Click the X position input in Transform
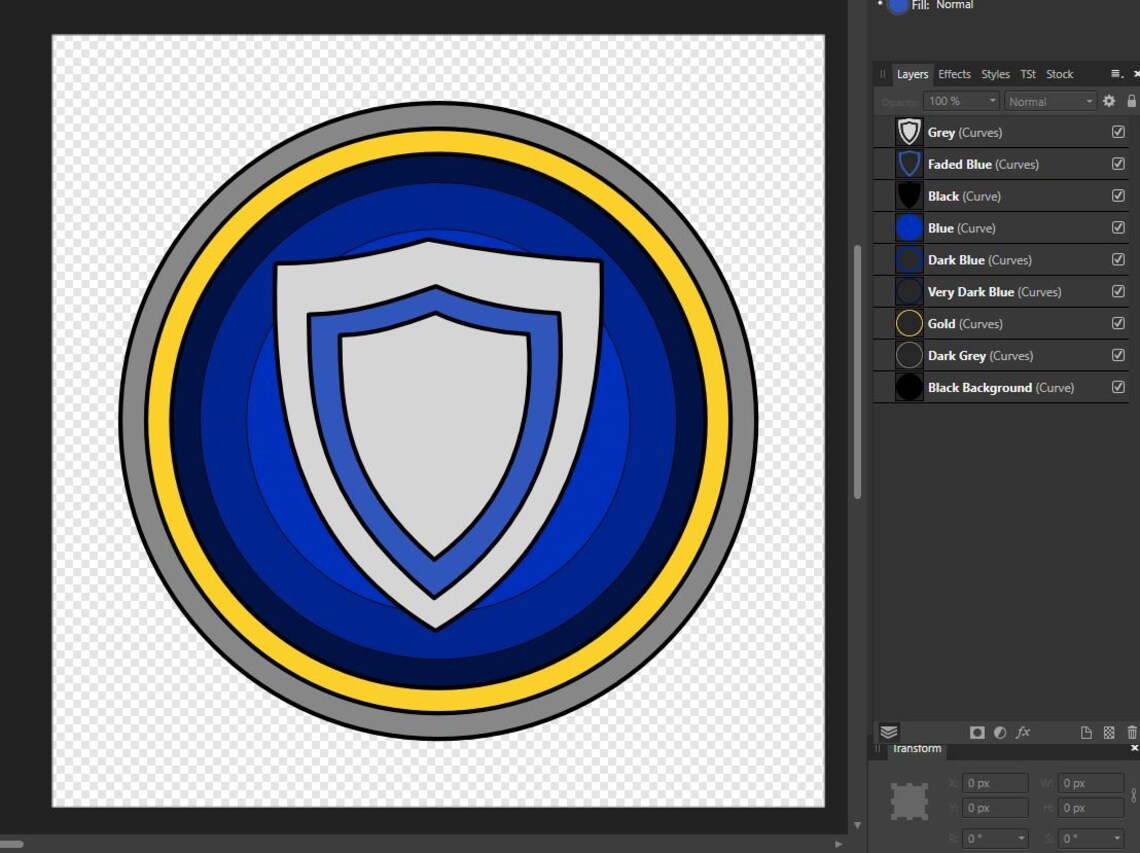This screenshot has width=1140, height=853. point(995,783)
